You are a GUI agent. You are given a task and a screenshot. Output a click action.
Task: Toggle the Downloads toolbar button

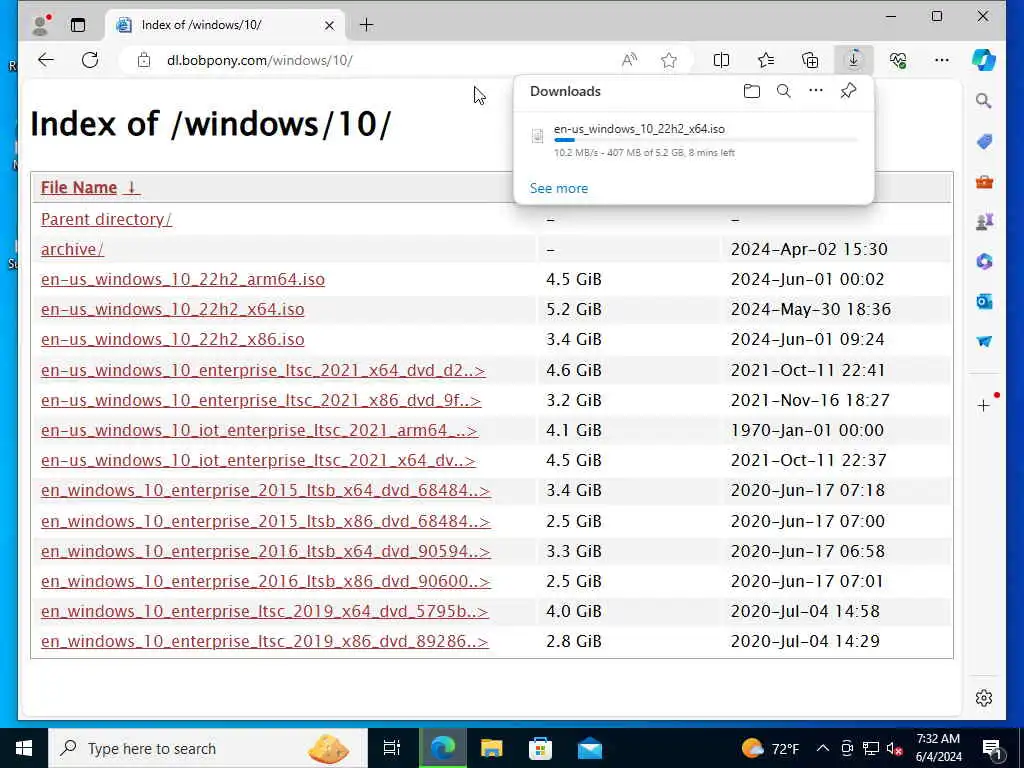(x=854, y=60)
